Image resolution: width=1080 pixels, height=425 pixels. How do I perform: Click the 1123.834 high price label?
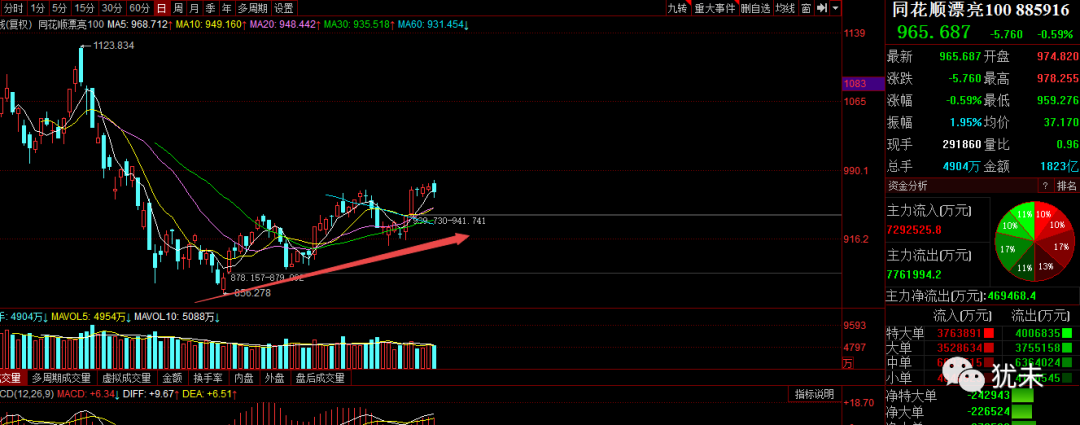[112, 45]
